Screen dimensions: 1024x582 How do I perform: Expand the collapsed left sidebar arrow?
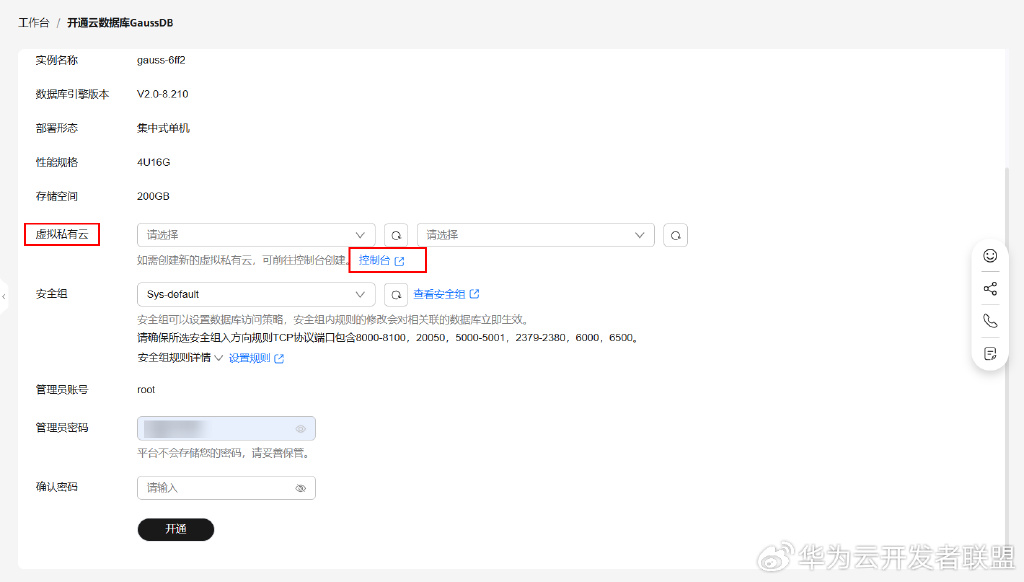(x=4, y=297)
